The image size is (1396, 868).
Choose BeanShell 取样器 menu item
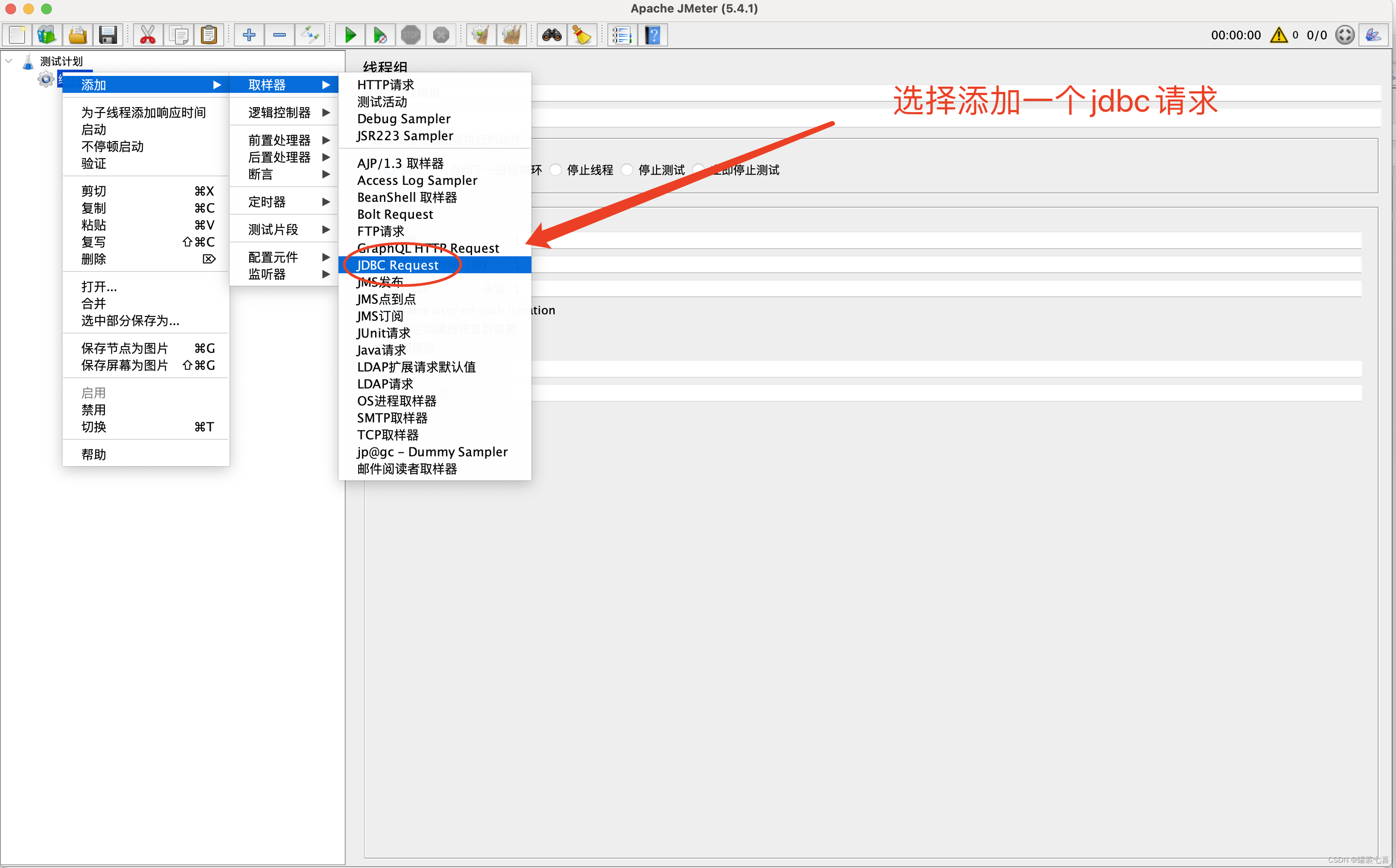[435, 197]
